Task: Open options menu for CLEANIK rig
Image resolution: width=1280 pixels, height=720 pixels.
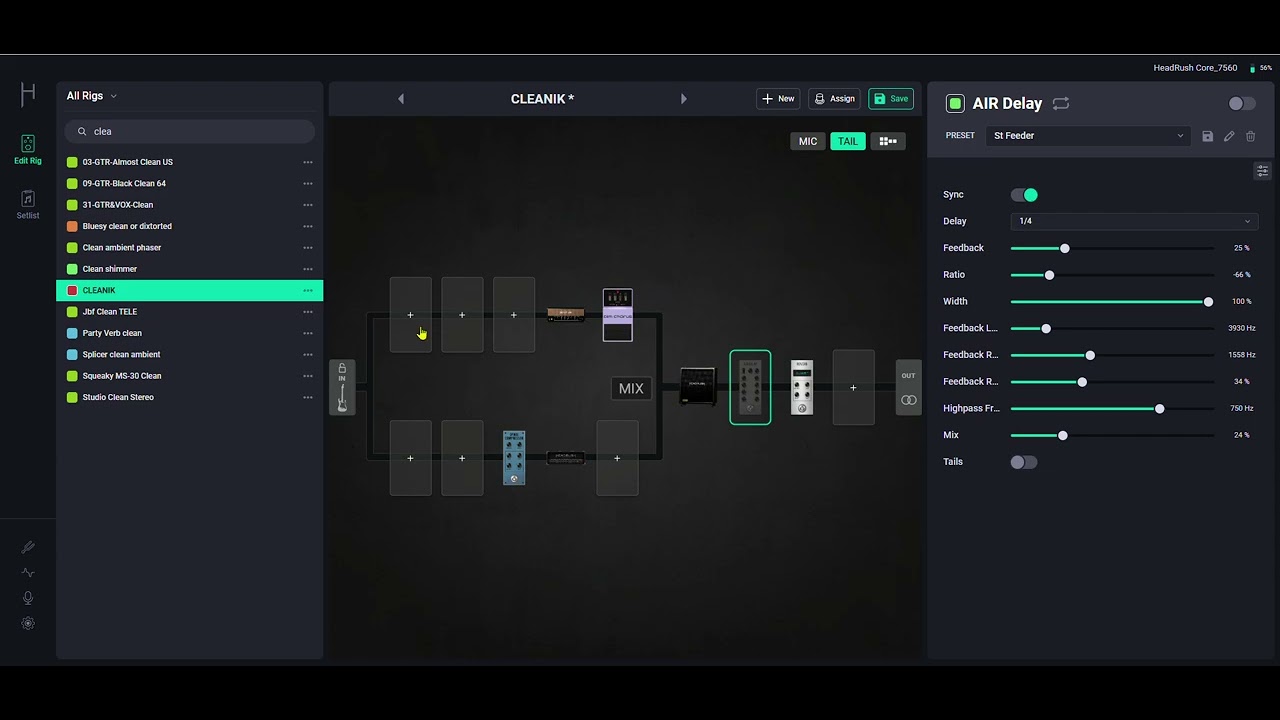Action: tap(308, 291)
